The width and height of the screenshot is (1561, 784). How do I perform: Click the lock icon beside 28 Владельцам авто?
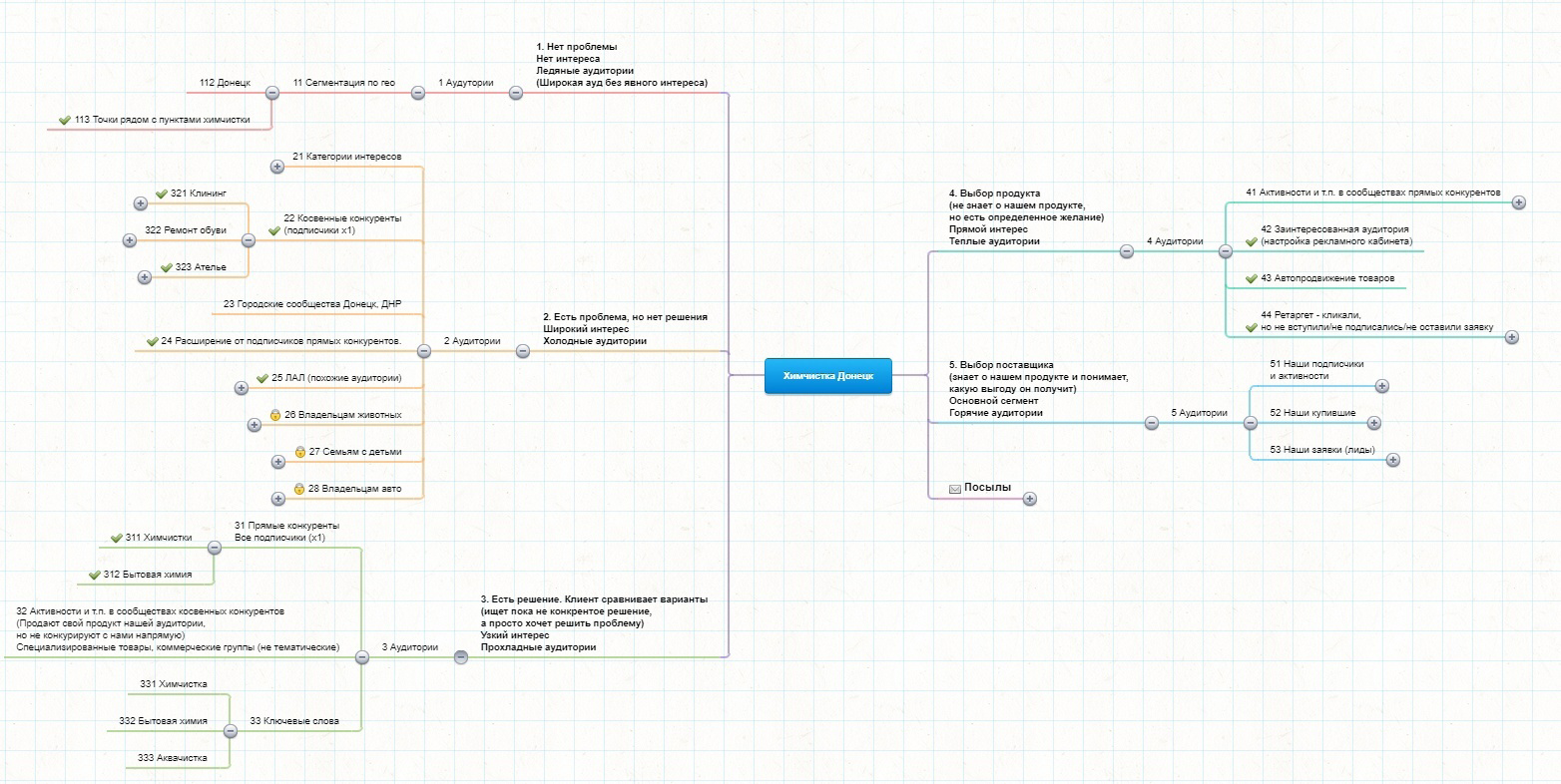click(x=299, y=489)
